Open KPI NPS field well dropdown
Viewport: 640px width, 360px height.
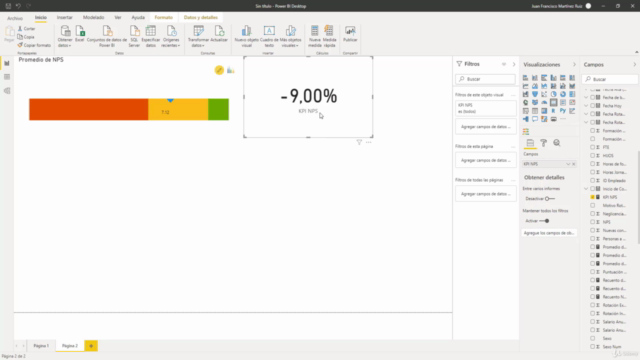(x=568, y=164)
